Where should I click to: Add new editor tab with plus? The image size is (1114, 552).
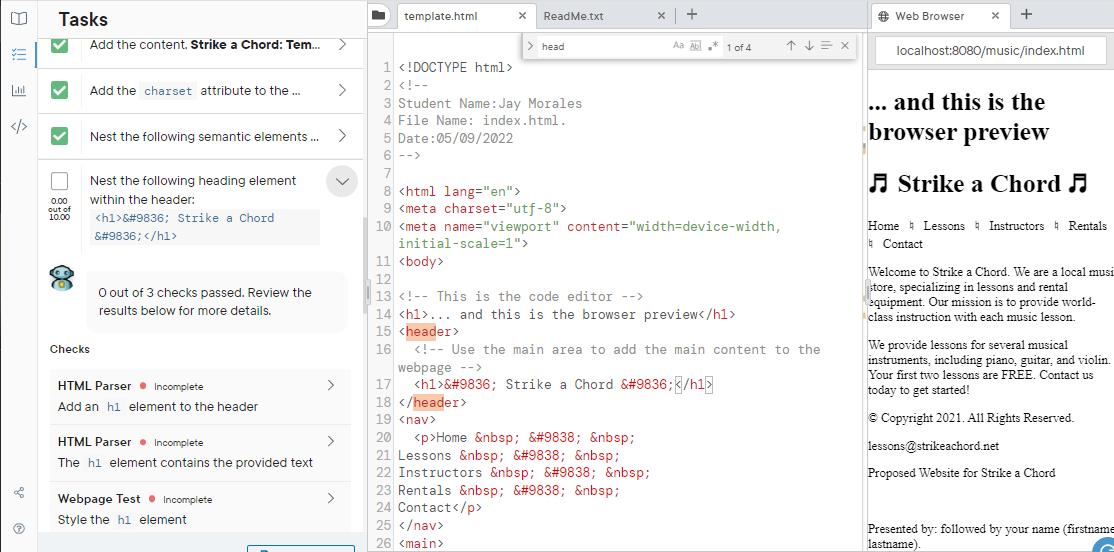coord(692,14)
